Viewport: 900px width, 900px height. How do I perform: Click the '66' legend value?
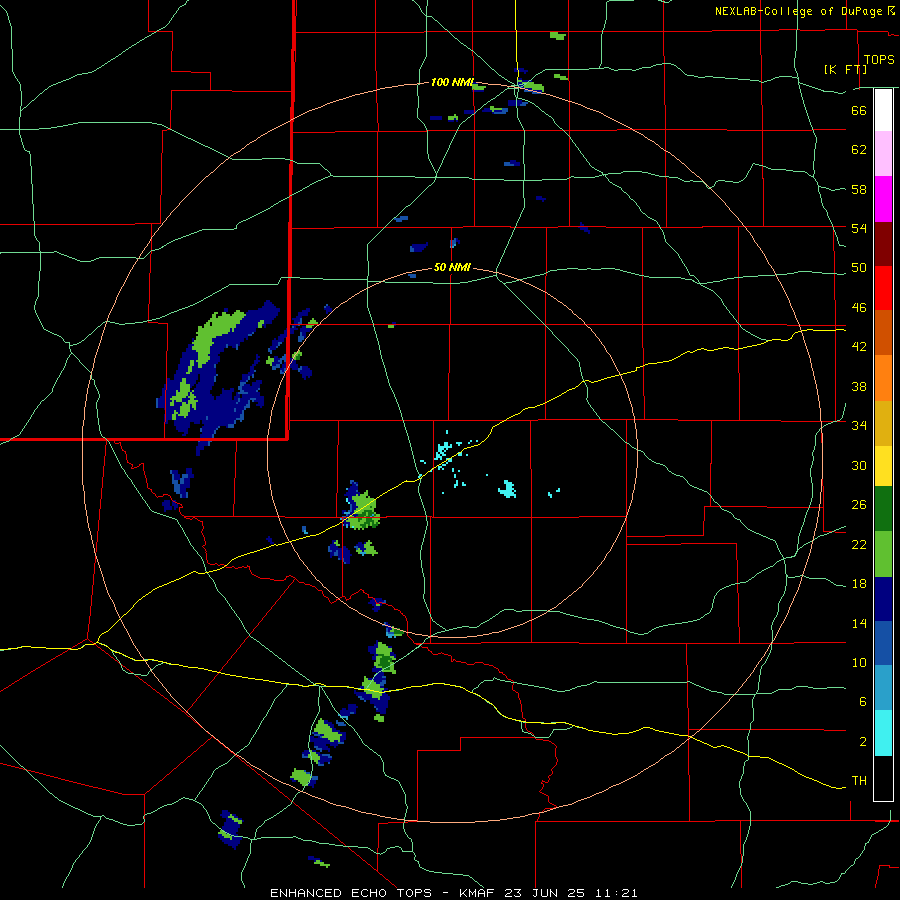pyautogui.click(x=859, y=110)
